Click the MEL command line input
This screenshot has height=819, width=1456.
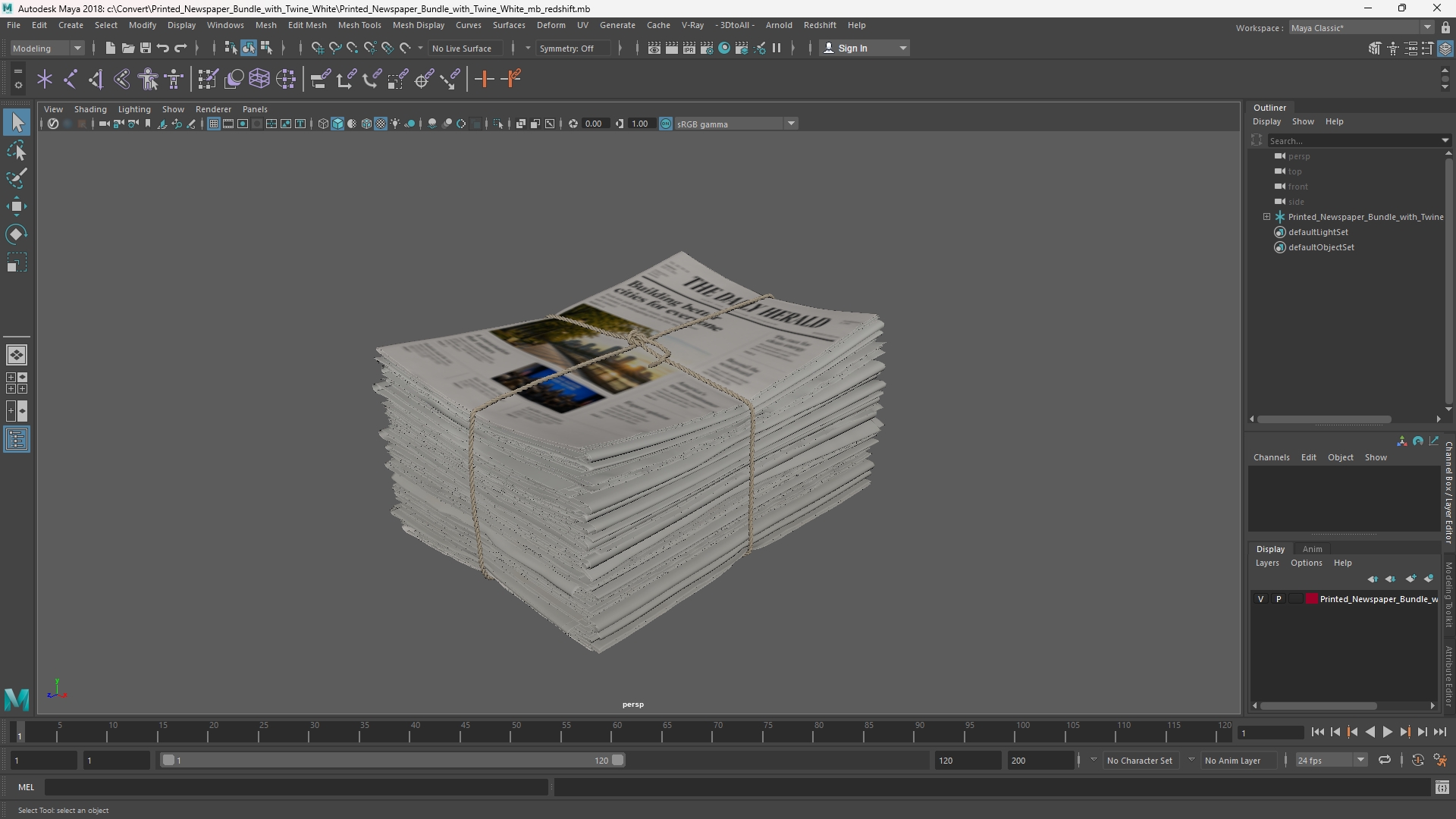point(296,787)
